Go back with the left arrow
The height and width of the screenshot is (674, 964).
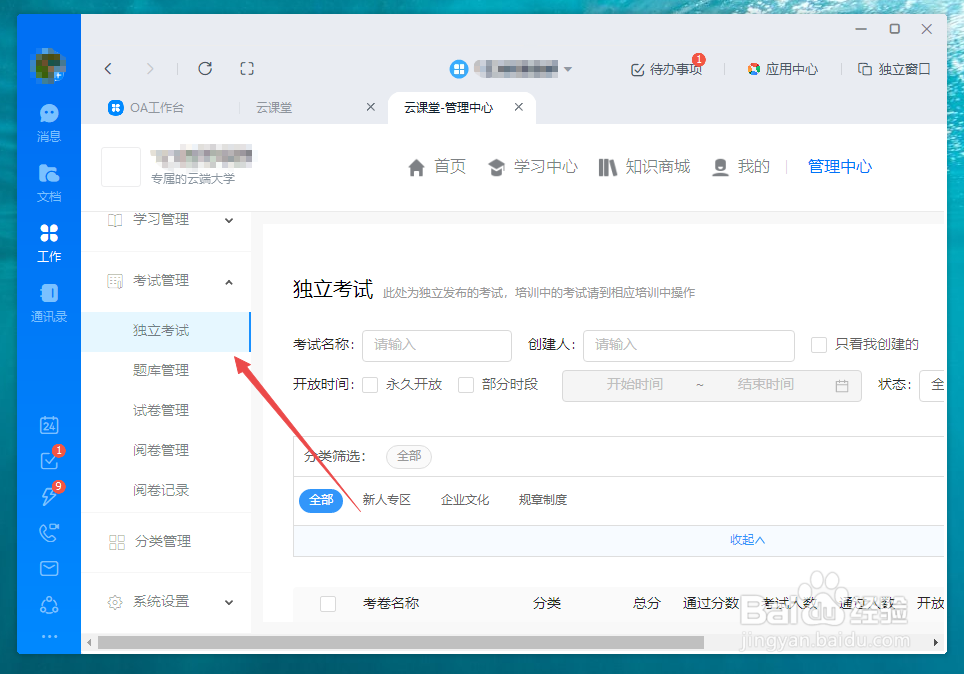tap(108, 69)
